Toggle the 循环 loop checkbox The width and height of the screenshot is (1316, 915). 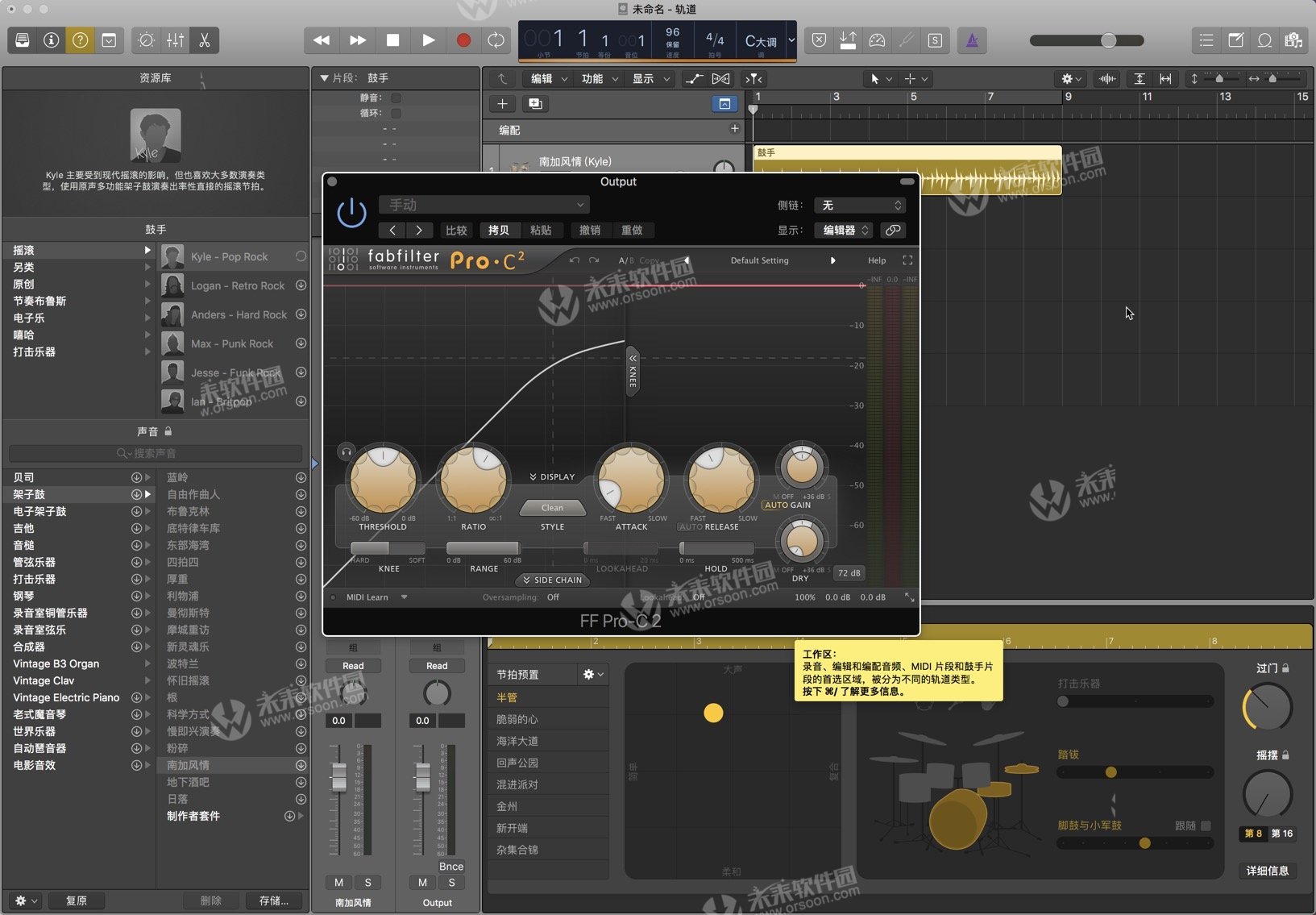(x=396, y=114)
